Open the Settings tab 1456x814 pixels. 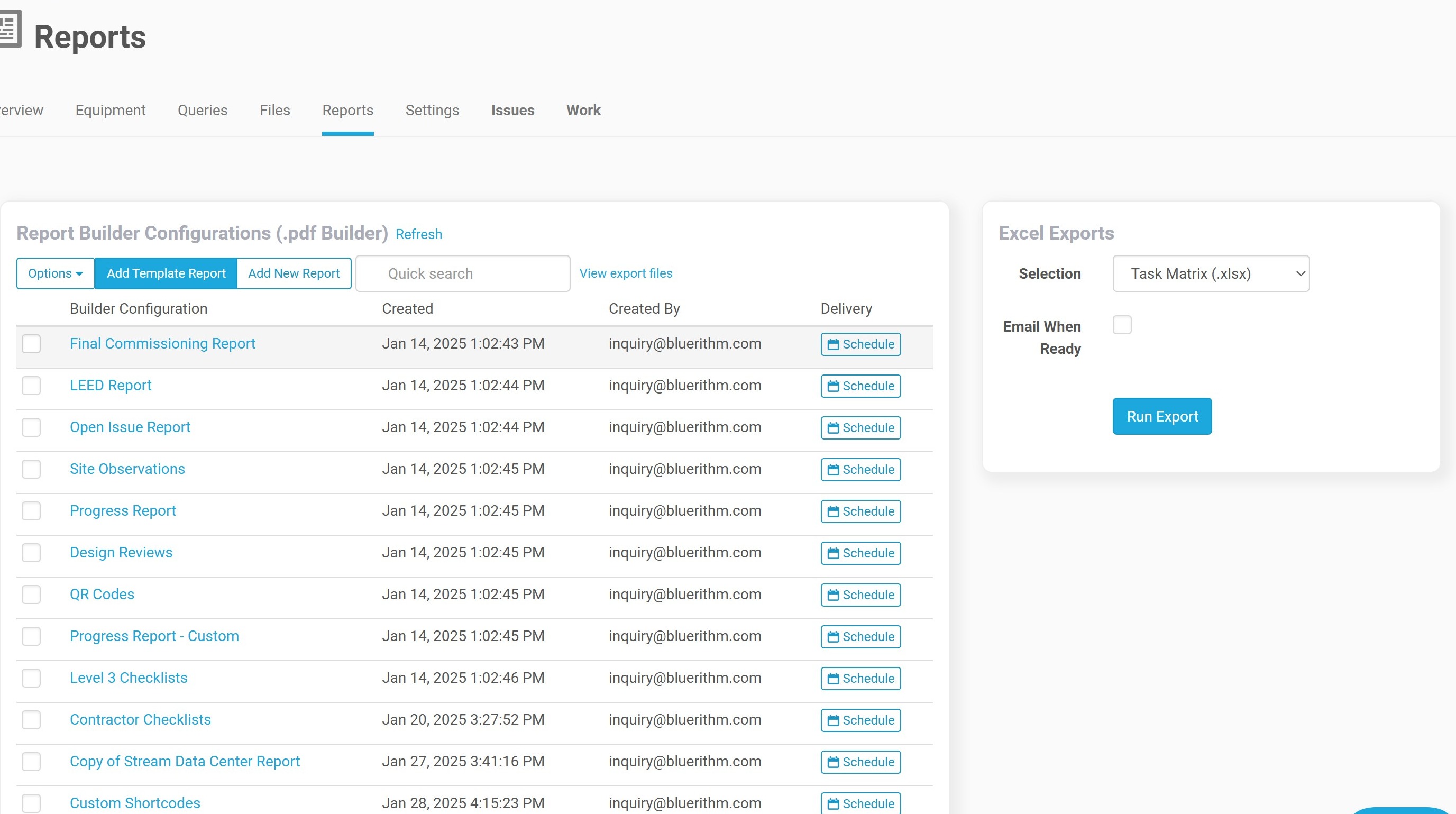[x=432, y=110]
